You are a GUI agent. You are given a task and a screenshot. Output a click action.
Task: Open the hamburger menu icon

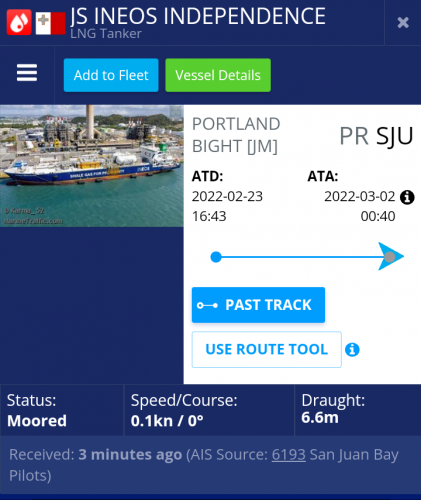click(27, 73)
